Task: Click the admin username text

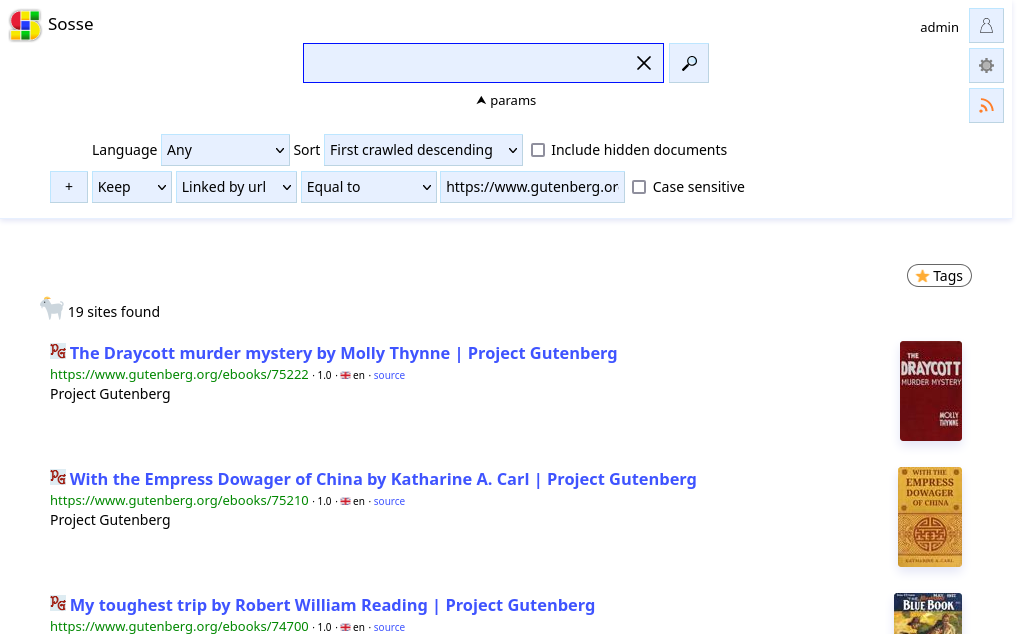Action: pos(939,27)
